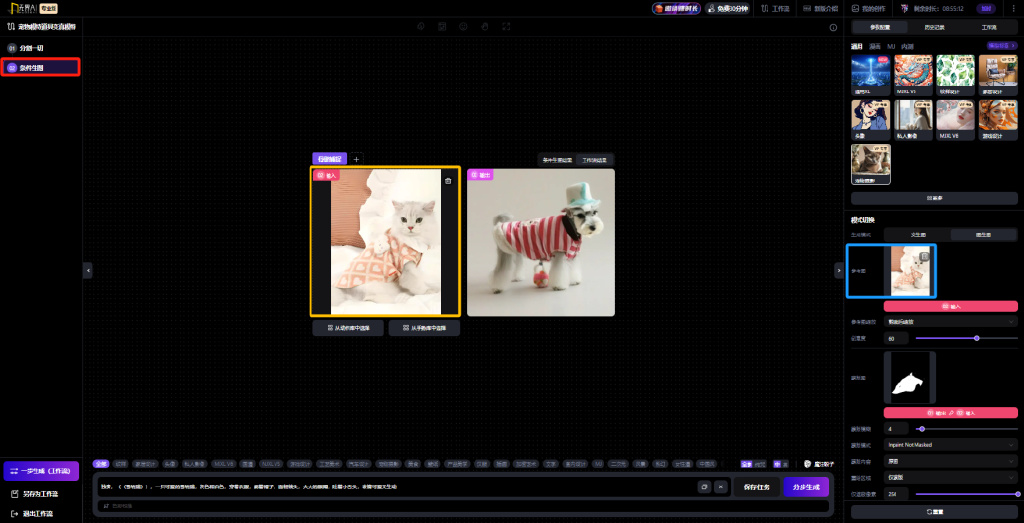Click the 重置 reset button
1024x523 pixels.
pyautogui.click(x=934, y=511)
